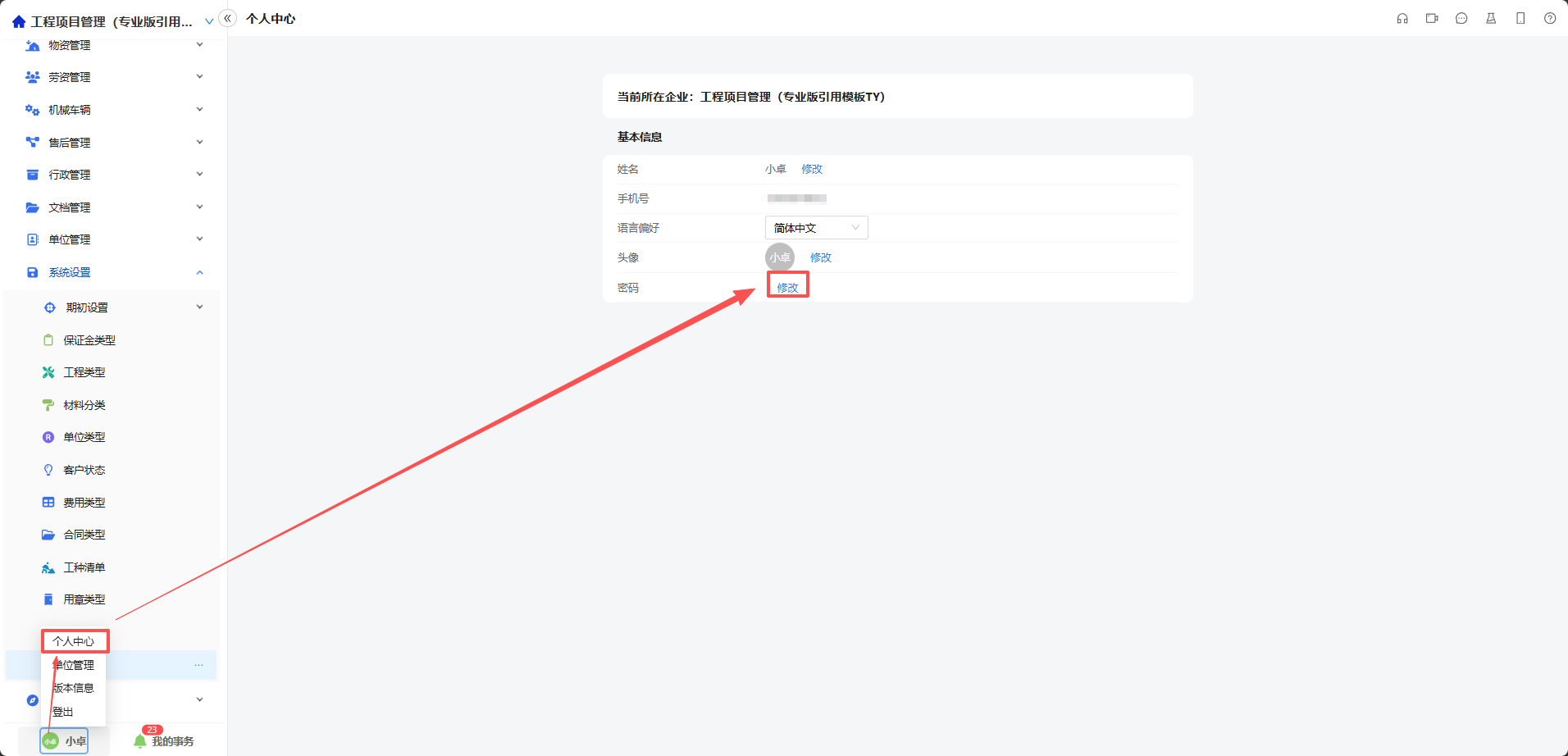Click the 劳资管理 people icon

(x=33, y=77)
